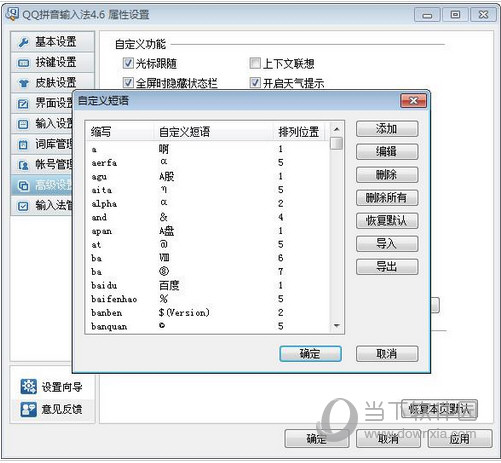Select the 'ba' row with position 7
Image resolution: width=501 pixels, height=463 pixels.
[208, 272]
